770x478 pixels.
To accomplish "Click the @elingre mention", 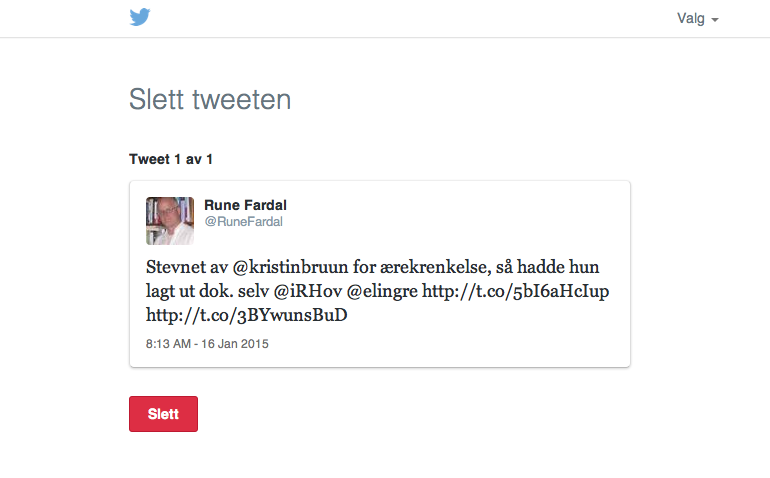I will (x=382, y=291).
